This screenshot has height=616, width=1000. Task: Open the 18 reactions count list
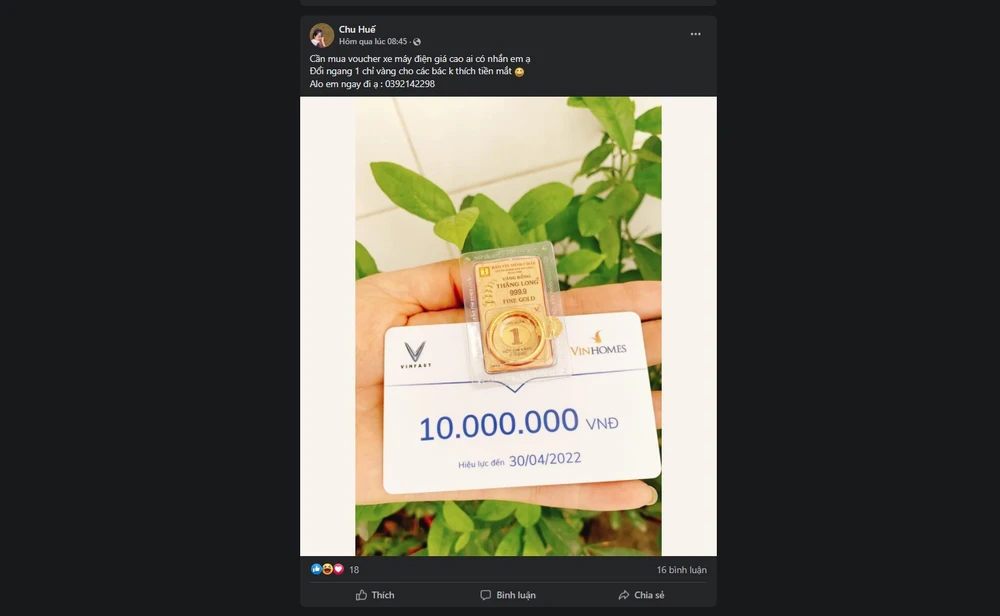click(x=354, y=570)
